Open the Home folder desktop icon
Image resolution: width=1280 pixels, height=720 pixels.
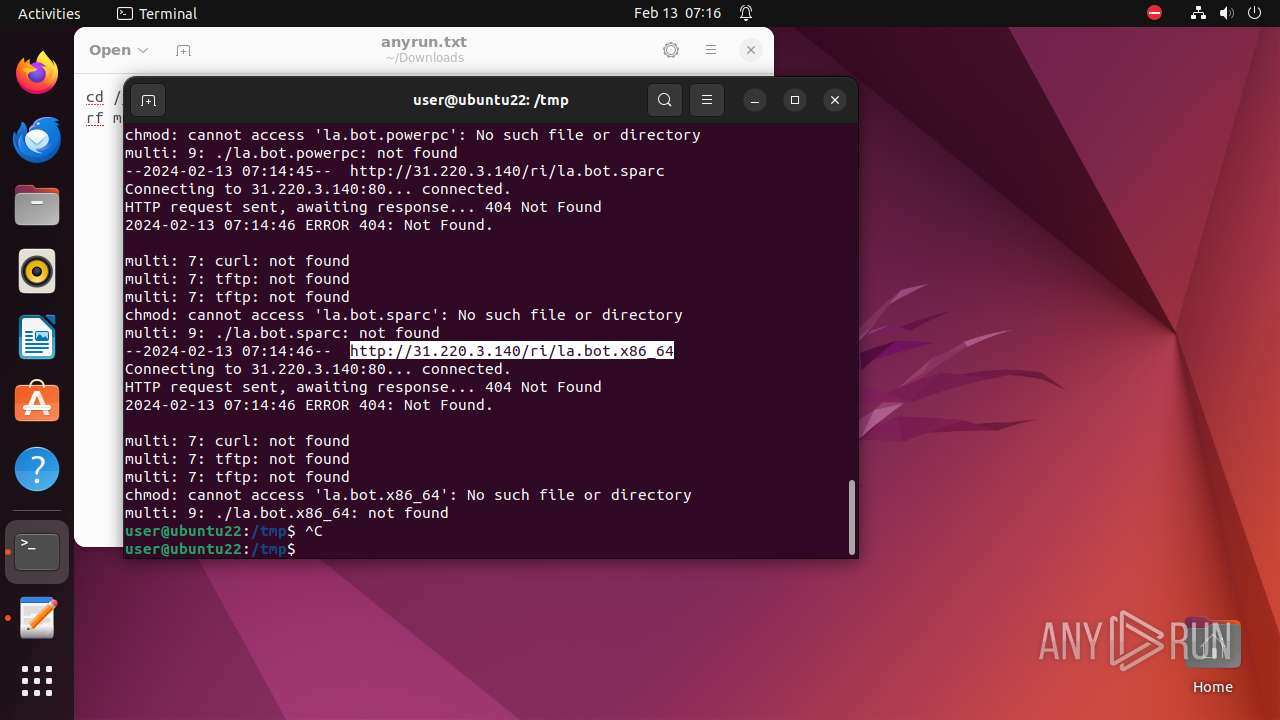(x=1212, y=655)
